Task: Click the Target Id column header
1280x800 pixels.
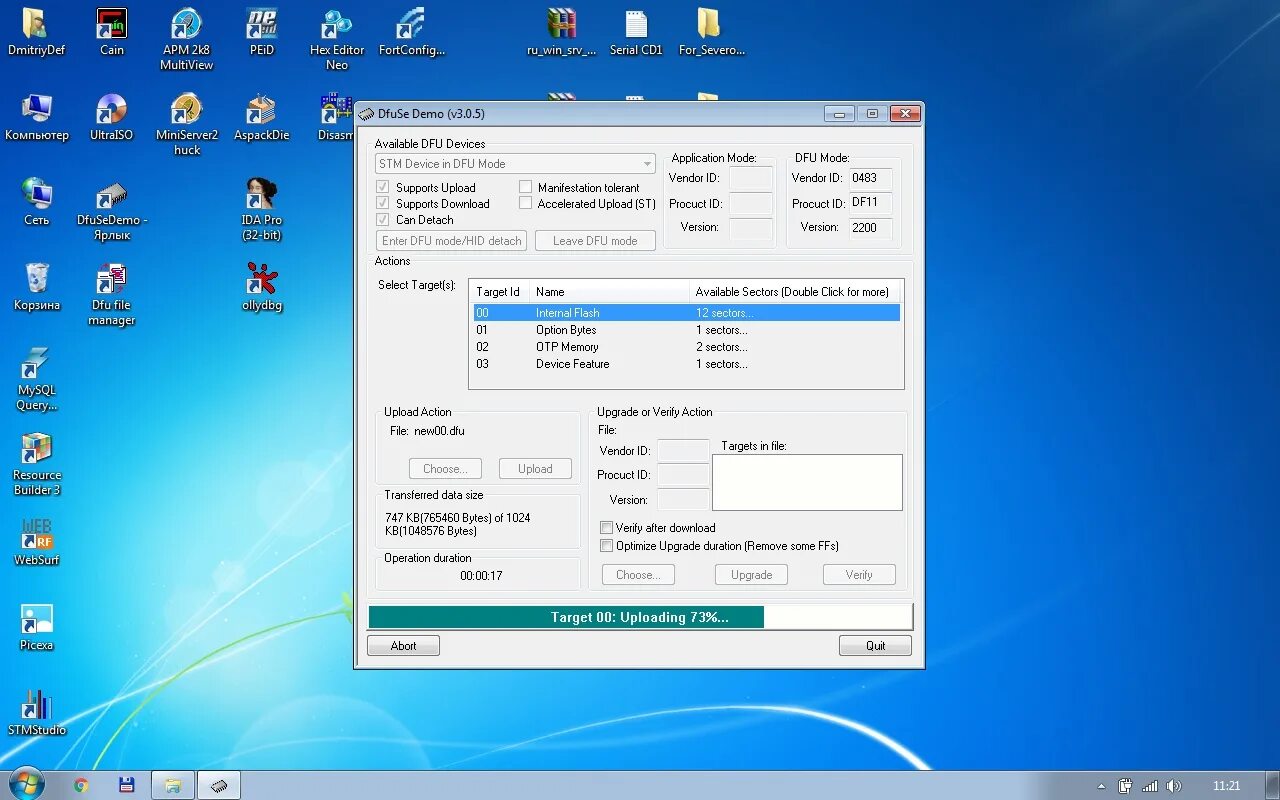Action: (x=499, y=292)
